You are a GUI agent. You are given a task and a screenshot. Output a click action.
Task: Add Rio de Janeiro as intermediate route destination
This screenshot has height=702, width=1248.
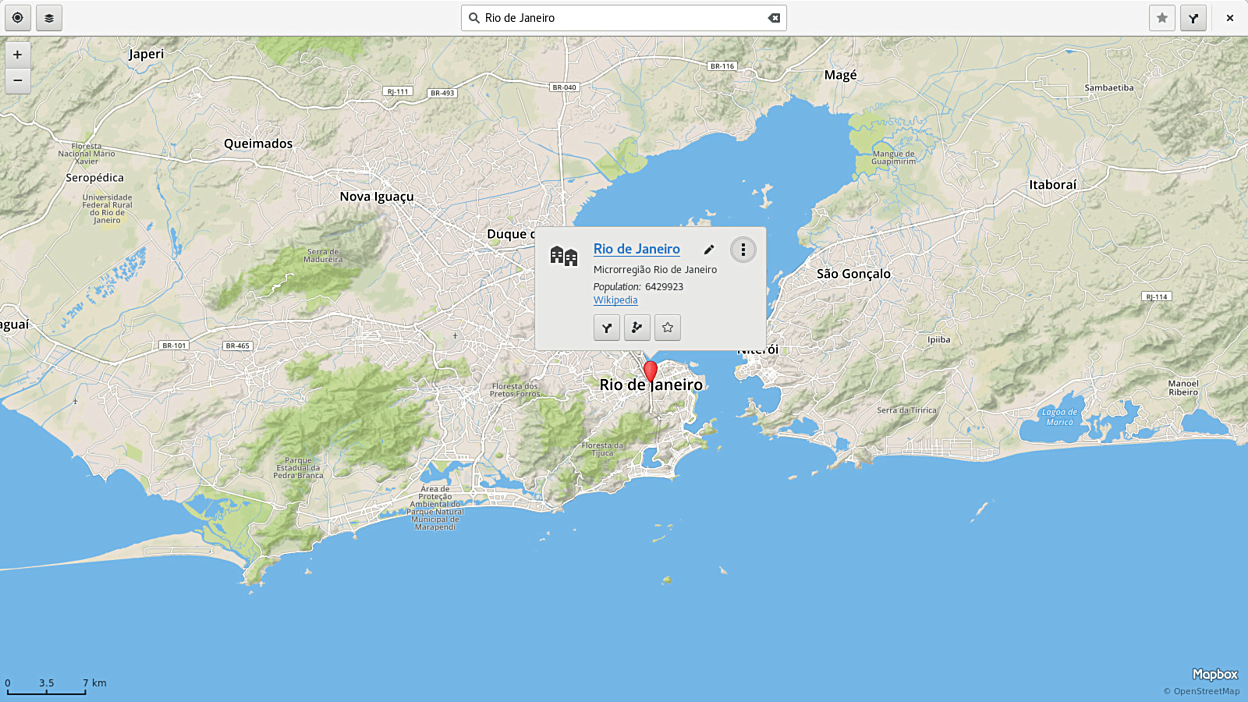tap(637, 328)
